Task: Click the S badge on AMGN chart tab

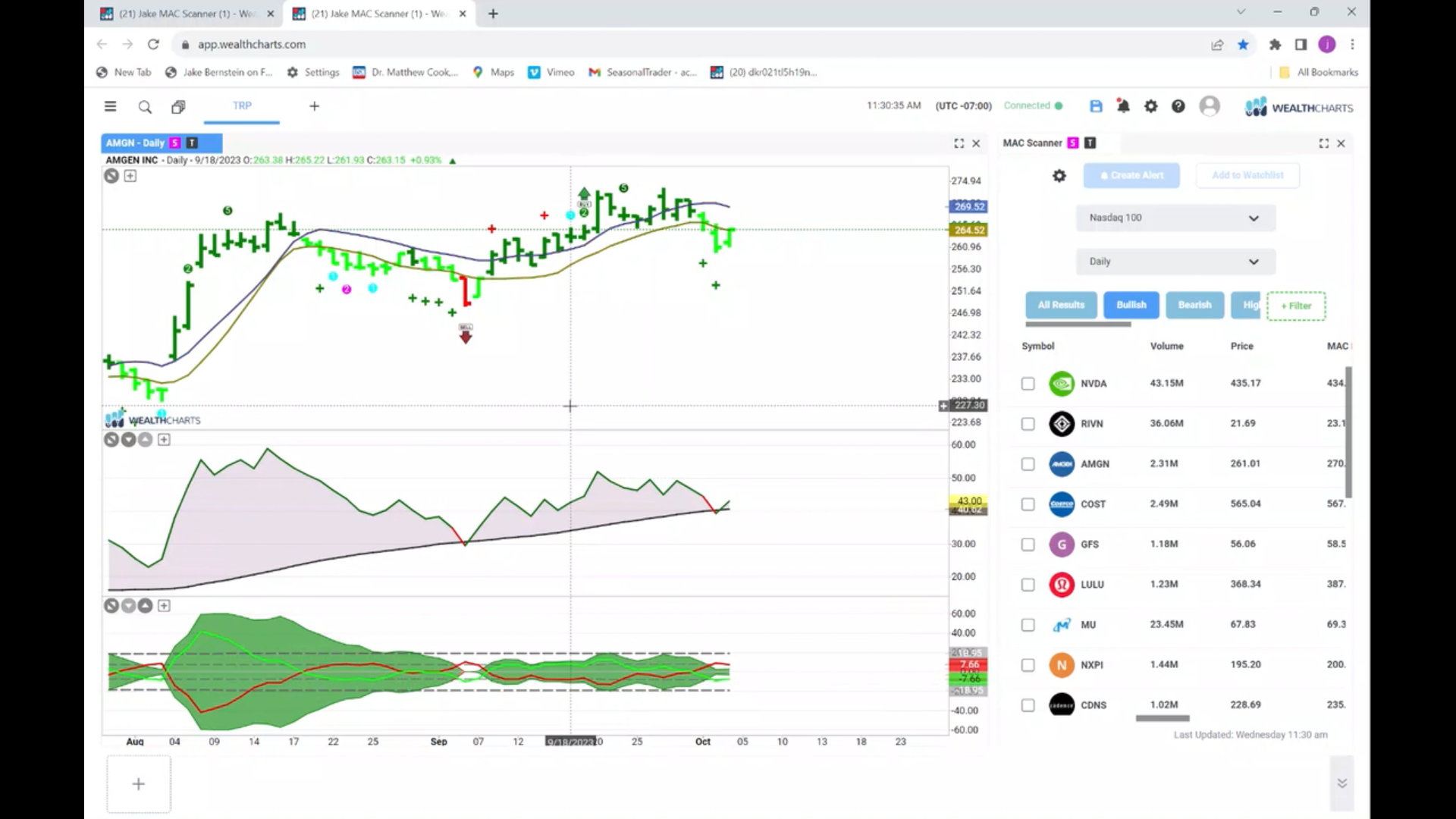Action: tap(175, 143)
